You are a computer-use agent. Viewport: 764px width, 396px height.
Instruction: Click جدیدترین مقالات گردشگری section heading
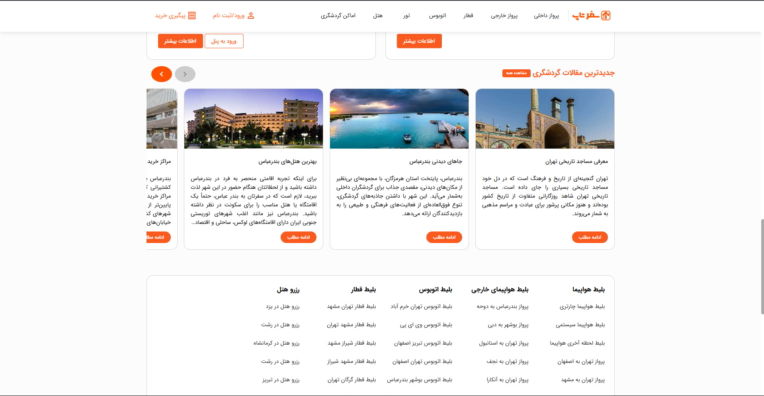[x=573, y=73]
